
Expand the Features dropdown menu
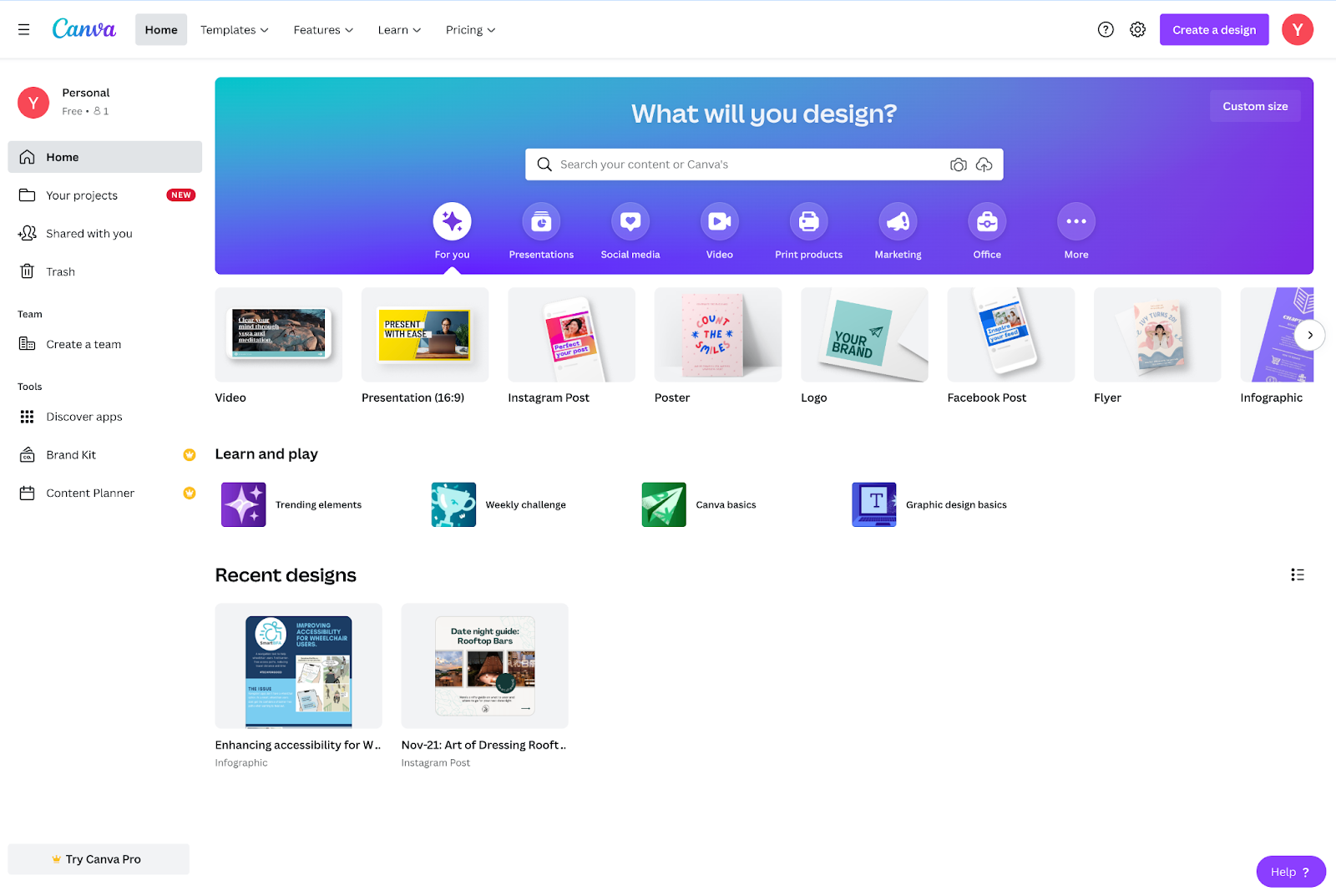point(323,30)
